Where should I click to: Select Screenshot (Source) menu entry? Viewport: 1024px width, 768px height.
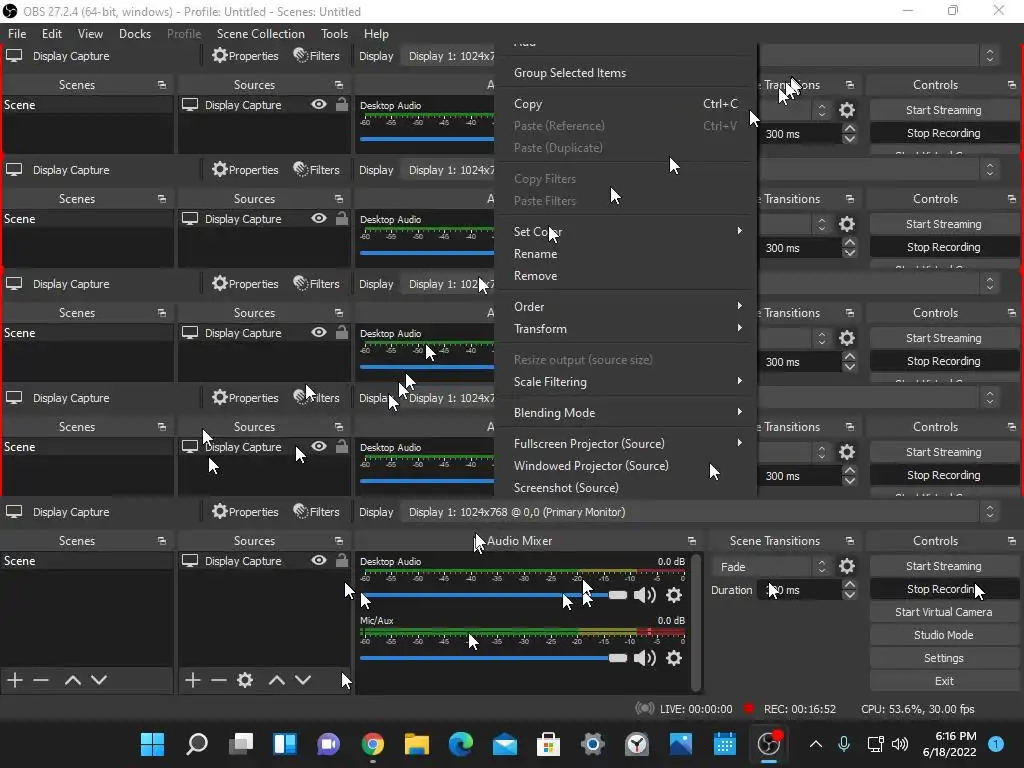coord(626,487)
